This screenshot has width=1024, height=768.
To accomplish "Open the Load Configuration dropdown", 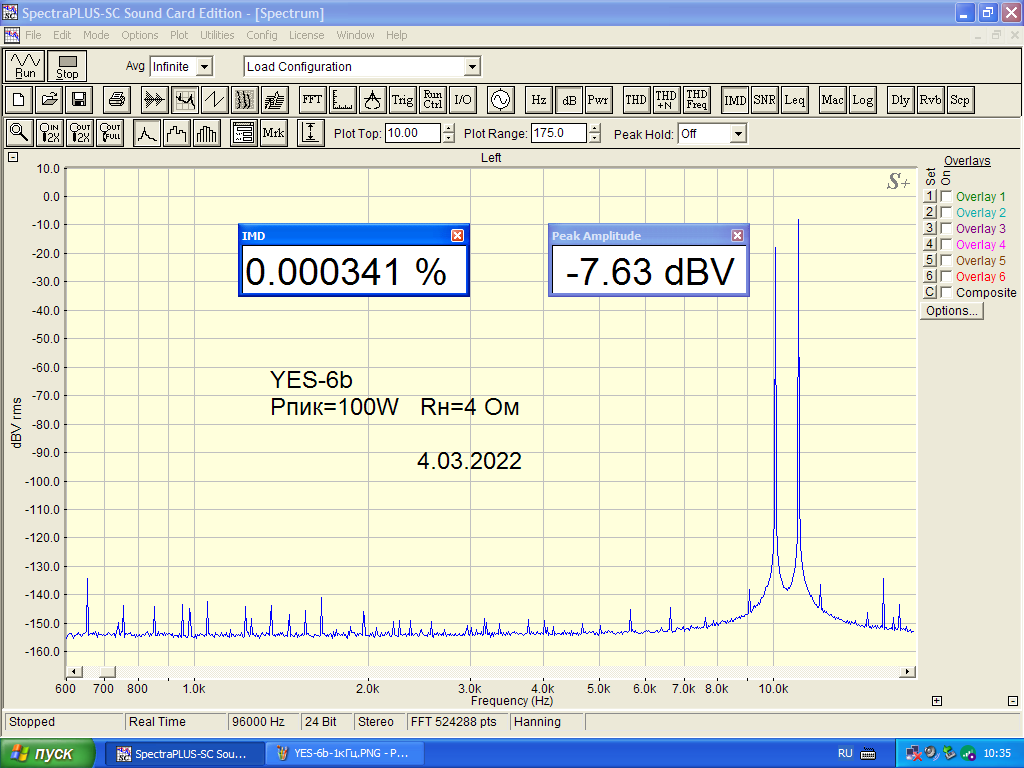I will (x=472, y=67).
